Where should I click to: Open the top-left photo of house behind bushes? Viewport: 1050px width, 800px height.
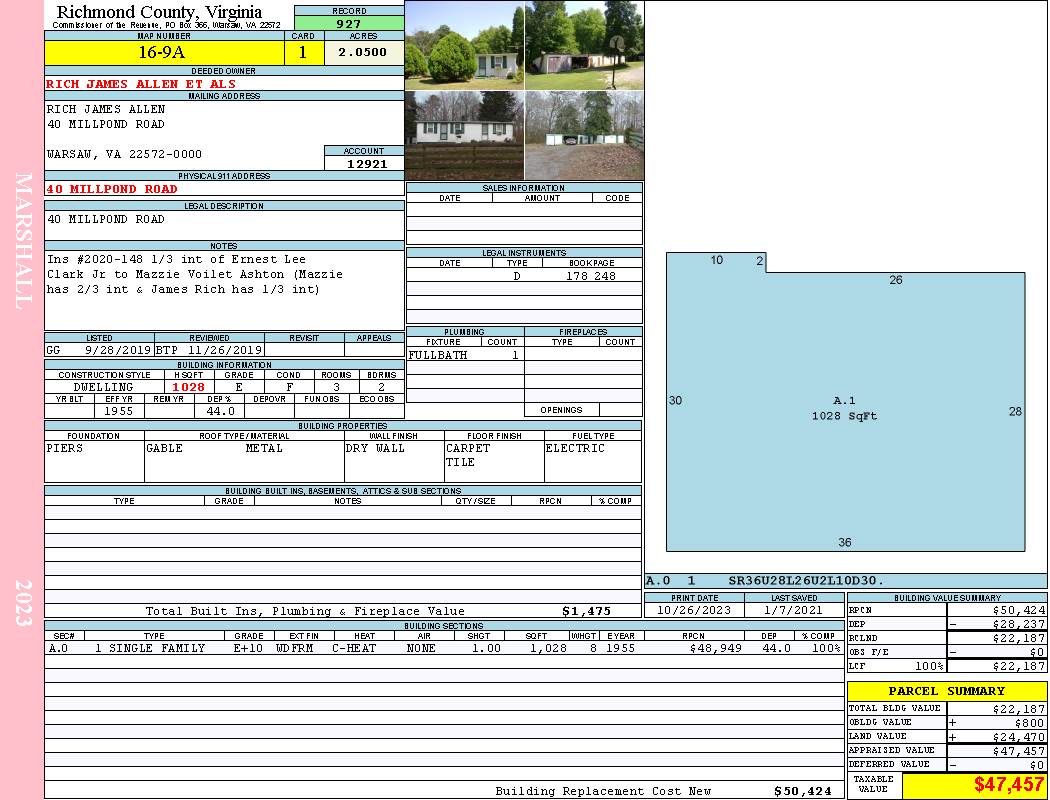[464, 45]
